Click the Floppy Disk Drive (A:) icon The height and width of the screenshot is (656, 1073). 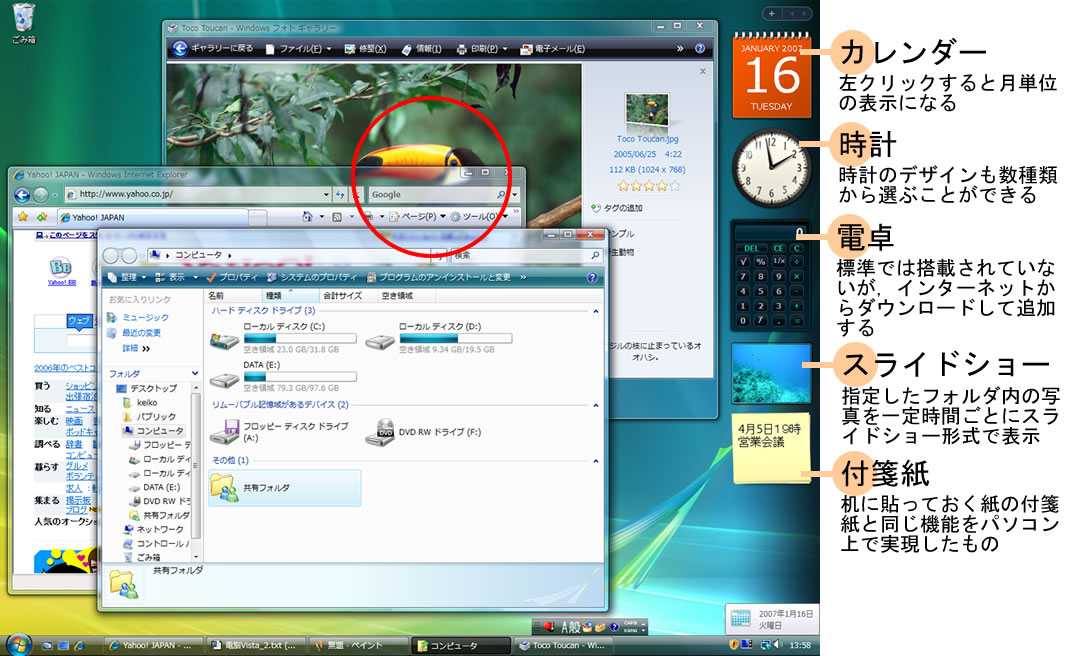point(224,430)
